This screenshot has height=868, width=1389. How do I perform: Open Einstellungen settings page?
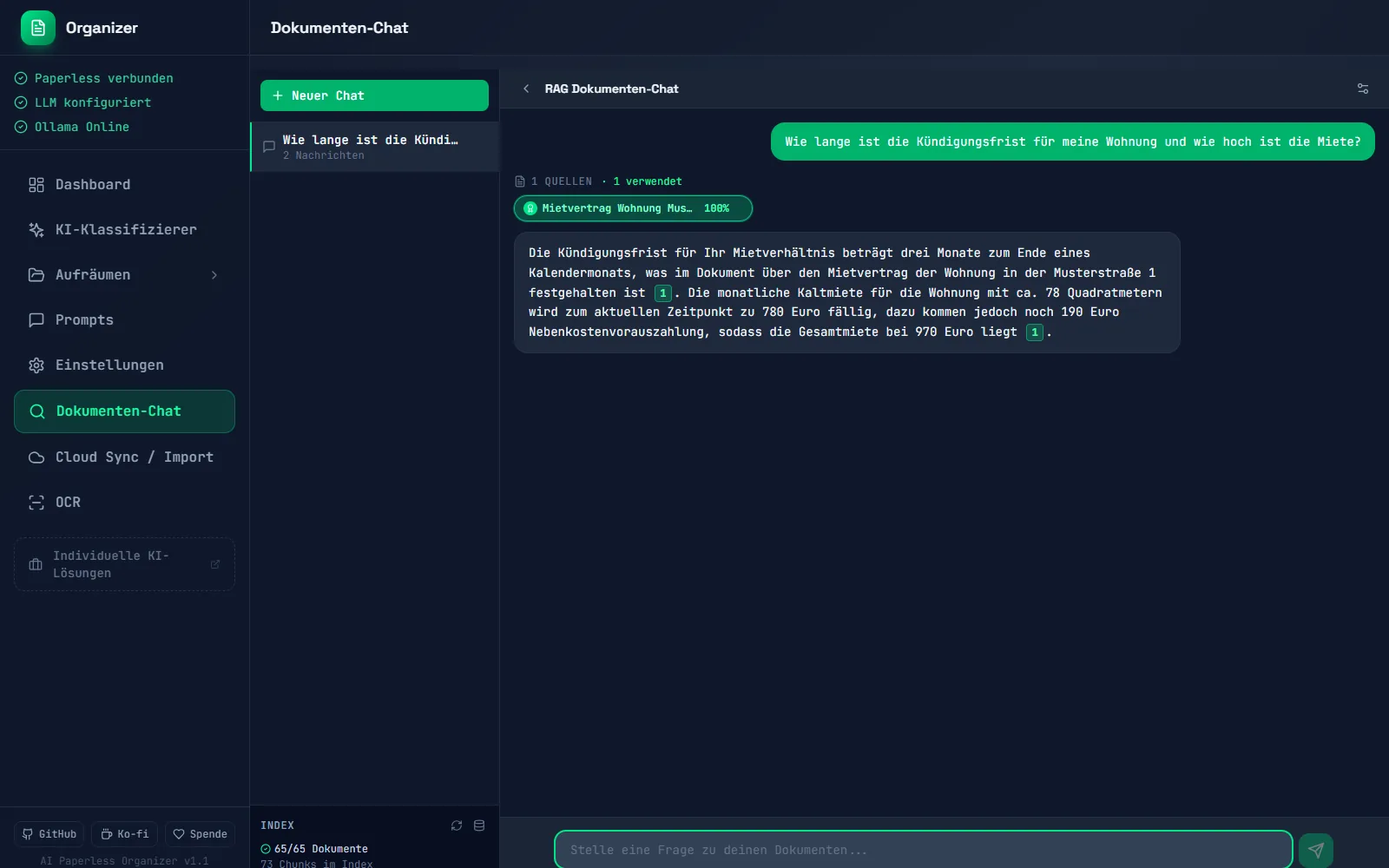pyautogui.click(x=124, y=365)
